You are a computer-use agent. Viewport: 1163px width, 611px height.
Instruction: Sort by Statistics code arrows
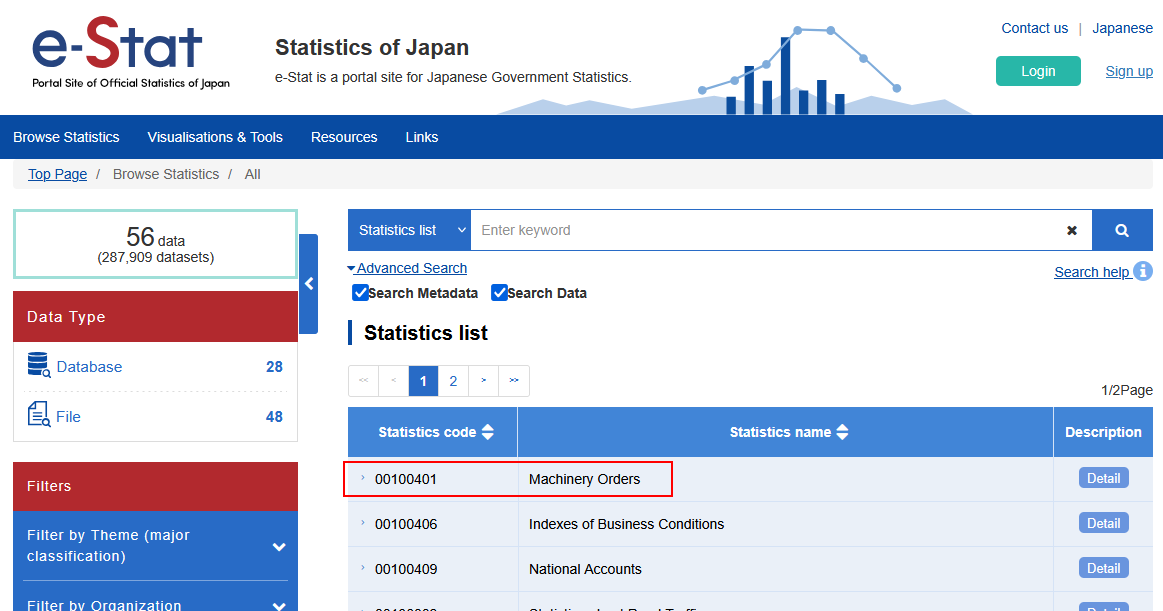point(488,432)
